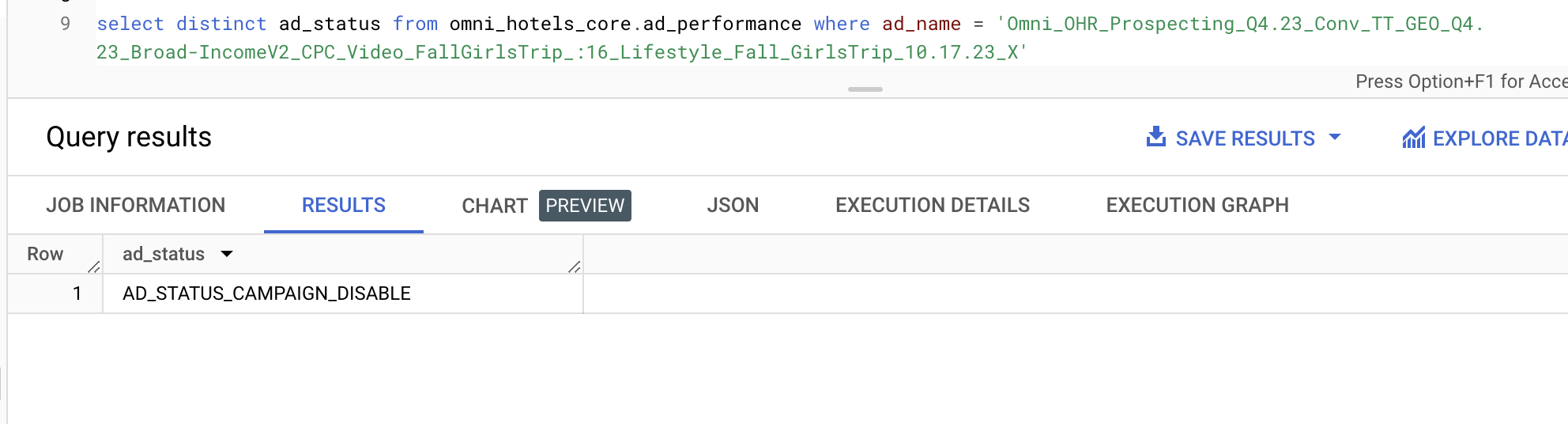The image size is (1568, 424).
Task: Click the Explore Data chart icon
Action: 1413,138
